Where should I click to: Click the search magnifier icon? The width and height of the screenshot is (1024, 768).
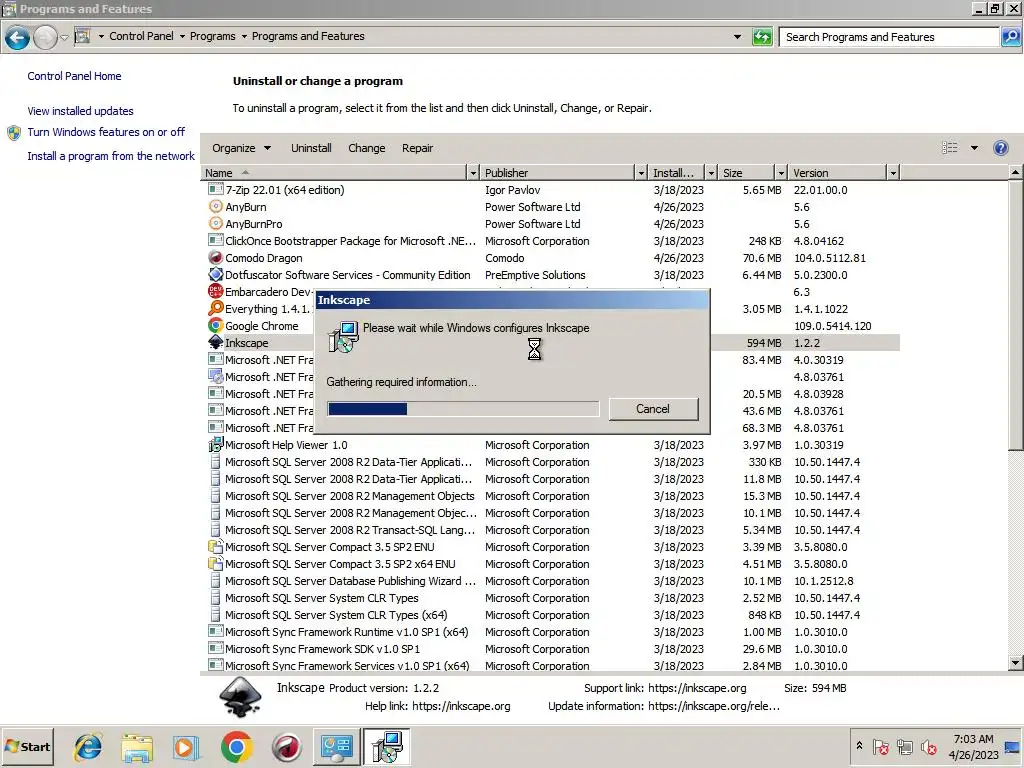(1010, 37)
